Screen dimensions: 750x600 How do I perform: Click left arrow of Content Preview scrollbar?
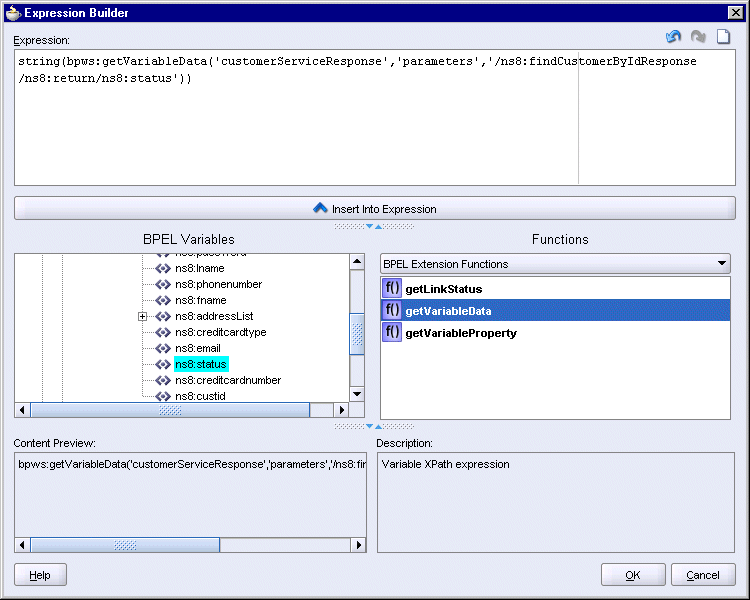pos(22,545)
